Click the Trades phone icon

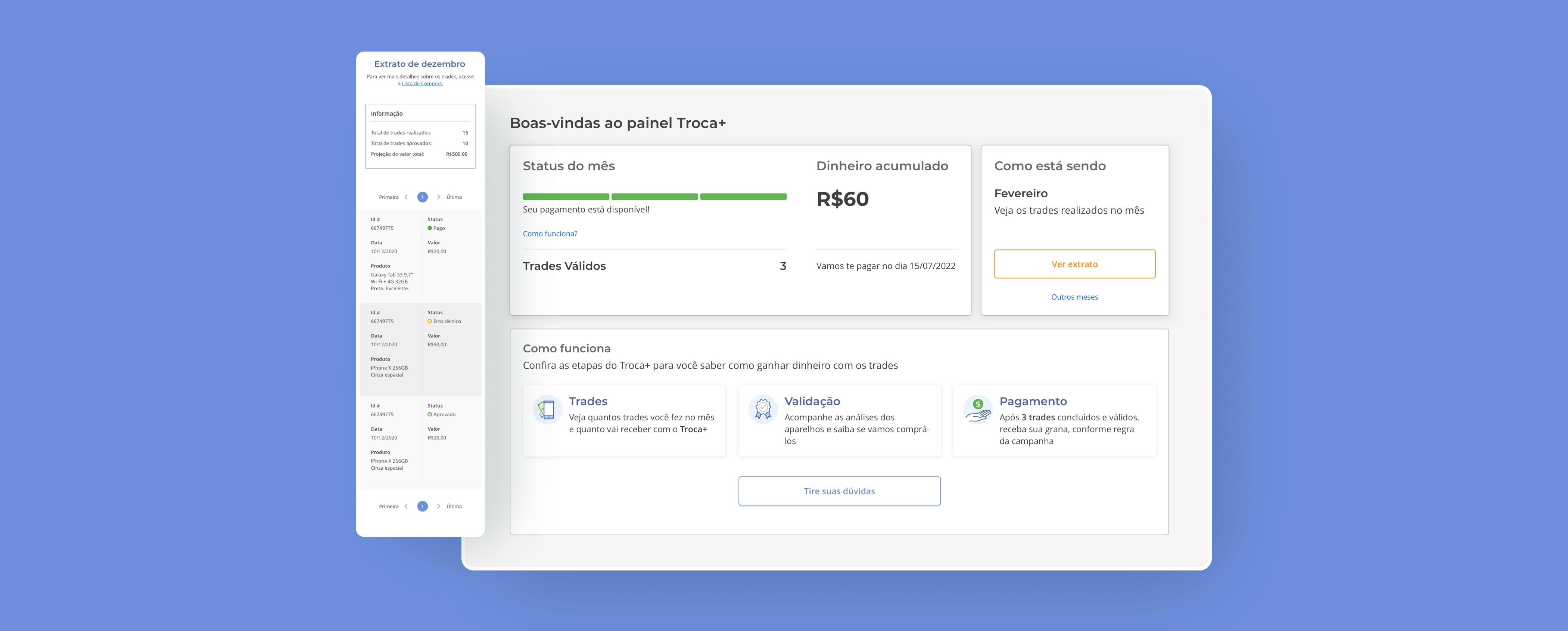[x=547, y=409]
